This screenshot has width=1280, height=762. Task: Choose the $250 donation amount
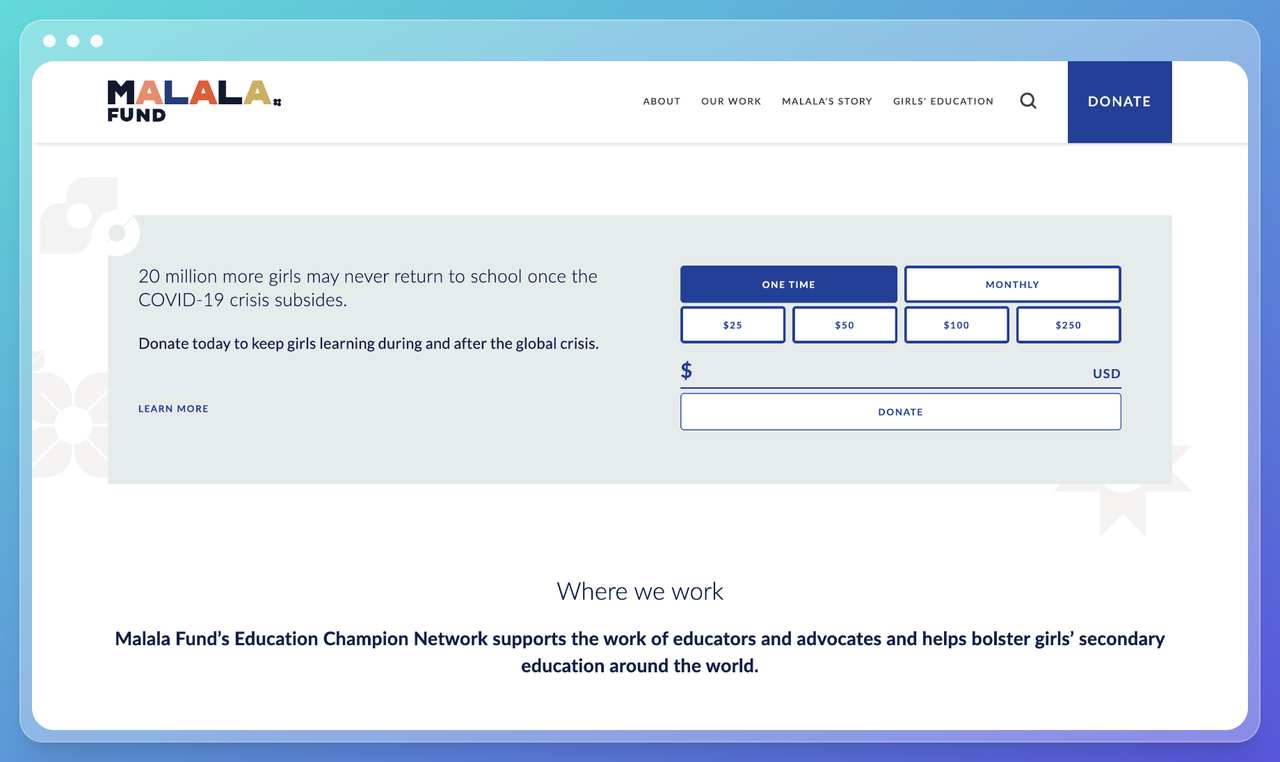(x=1068, y=325)
